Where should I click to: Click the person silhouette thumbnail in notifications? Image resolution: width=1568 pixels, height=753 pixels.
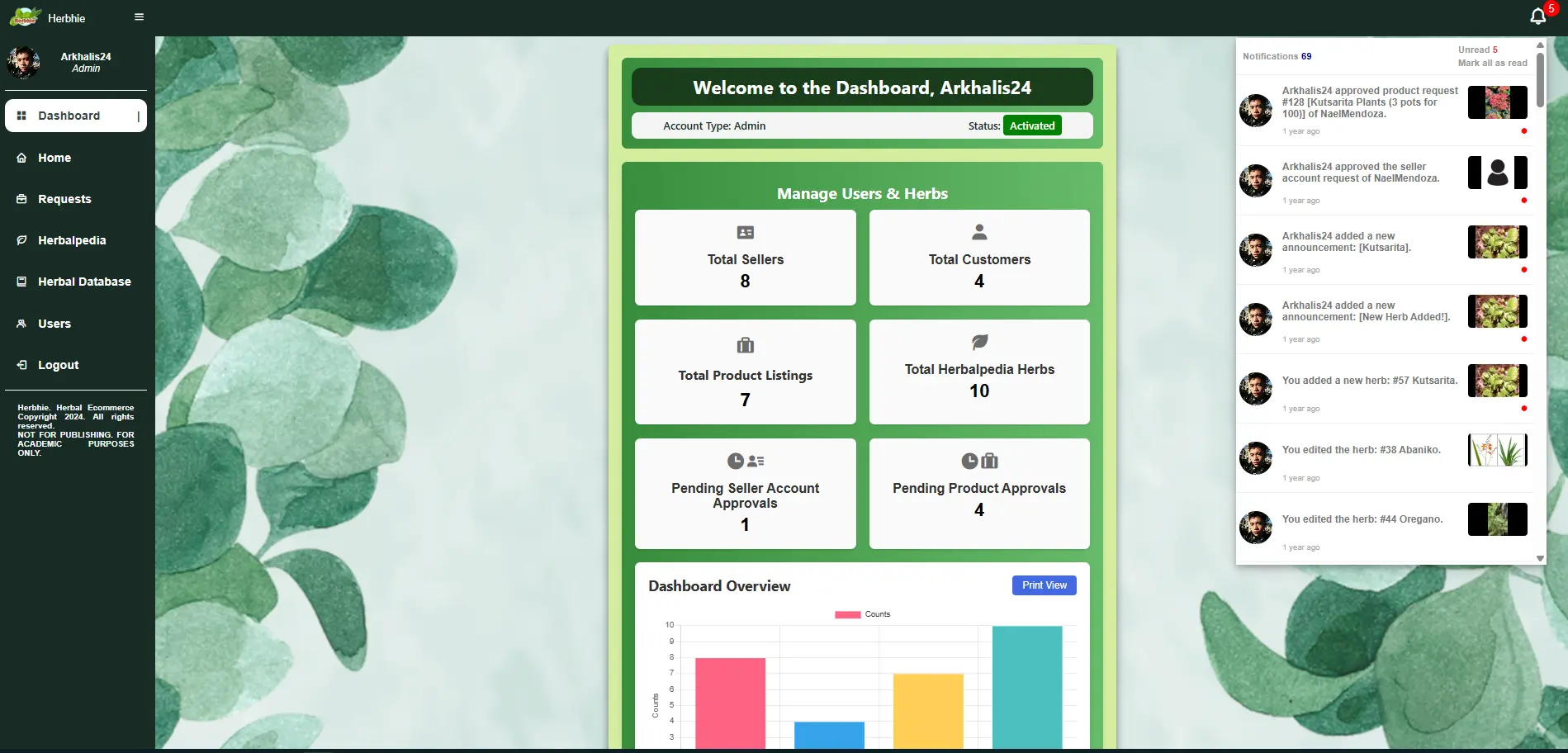[x=1497, y=173]
